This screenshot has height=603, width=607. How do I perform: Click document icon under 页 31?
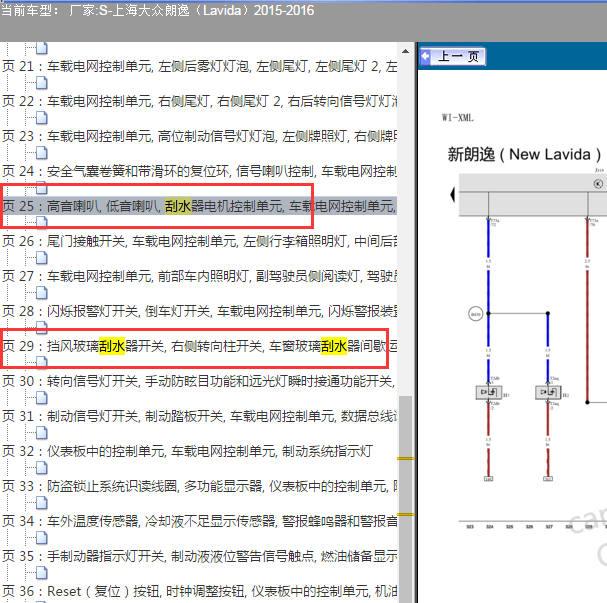pos(41,433)
